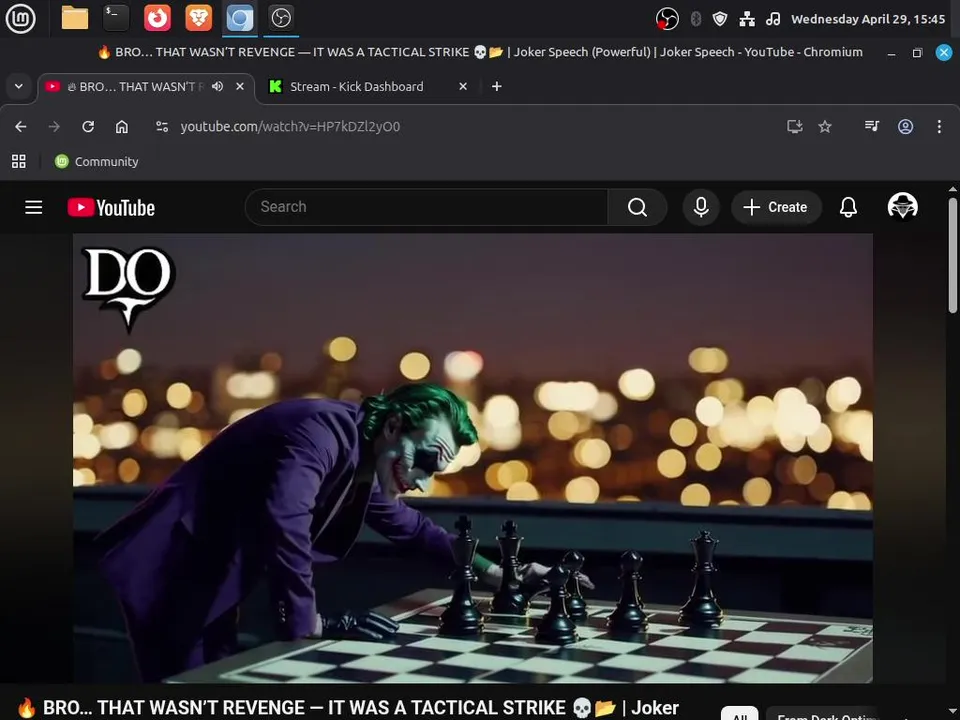960x720 pixels.
Task: Click the OBS recording tray icon
Action: [x=667, y=19]
